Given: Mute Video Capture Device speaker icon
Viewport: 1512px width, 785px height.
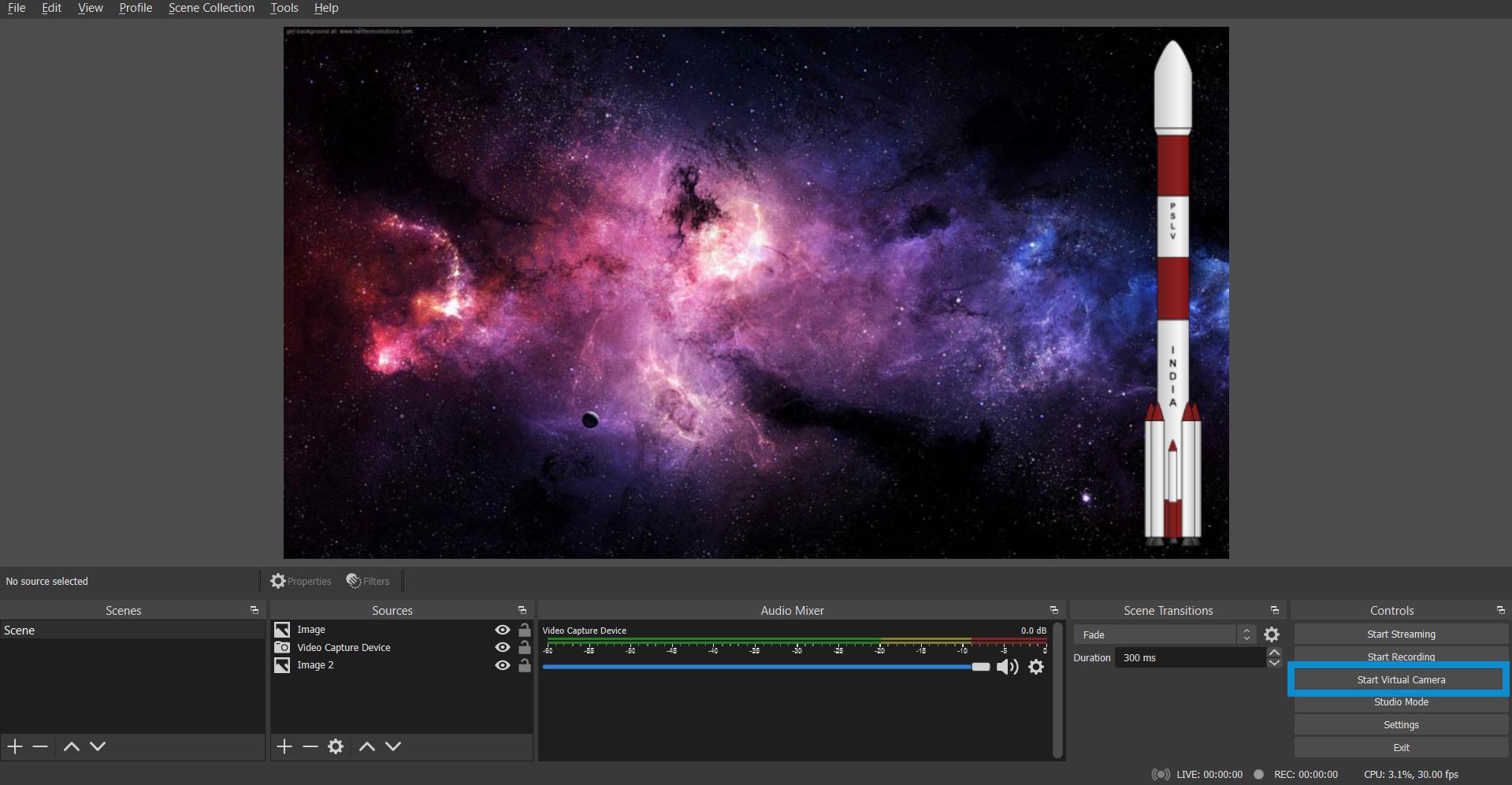Looking at the screenshot, I should point(1008,667).
